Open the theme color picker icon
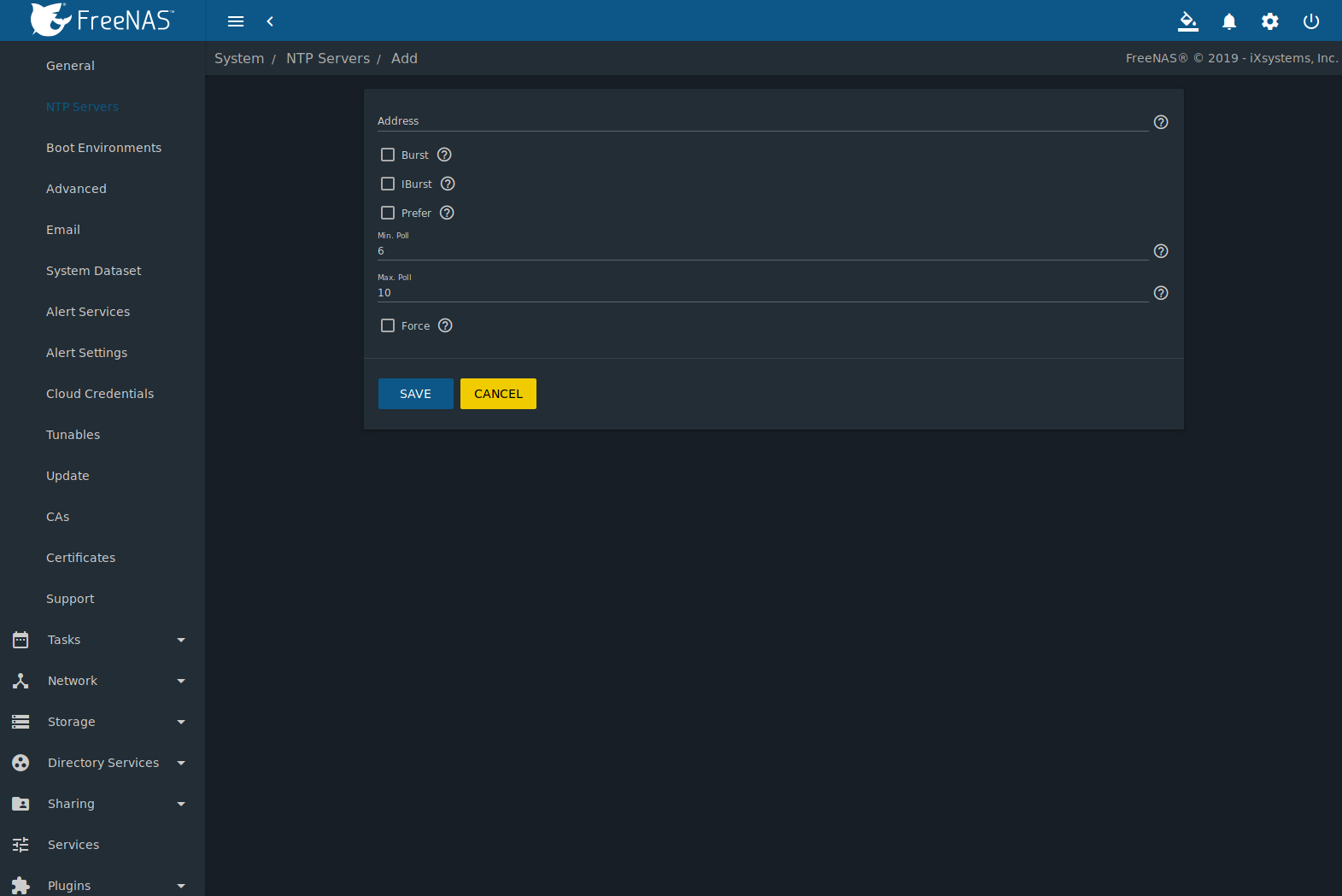1342x896 pixels. coord(1188,21)
